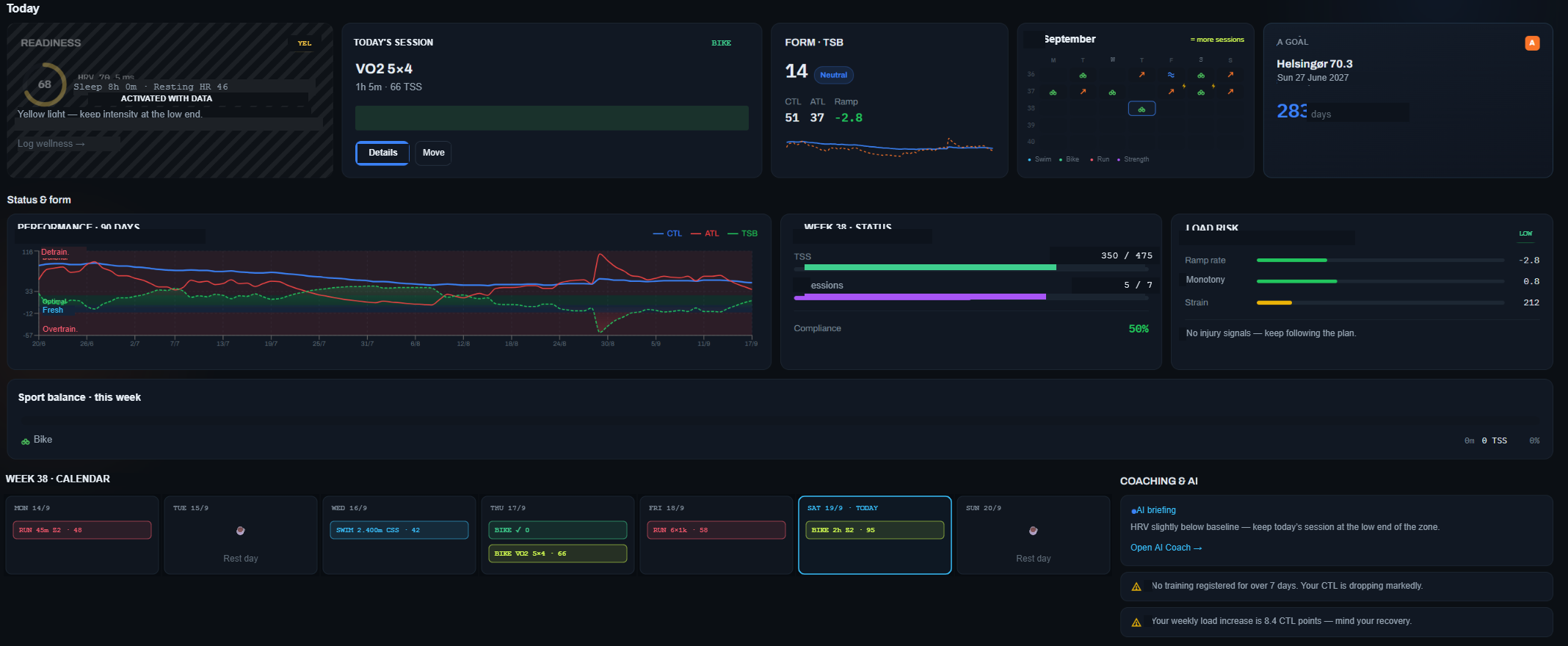Click the week 37 Saturday bike icon
The image size is (1568, 646).
1201,92
